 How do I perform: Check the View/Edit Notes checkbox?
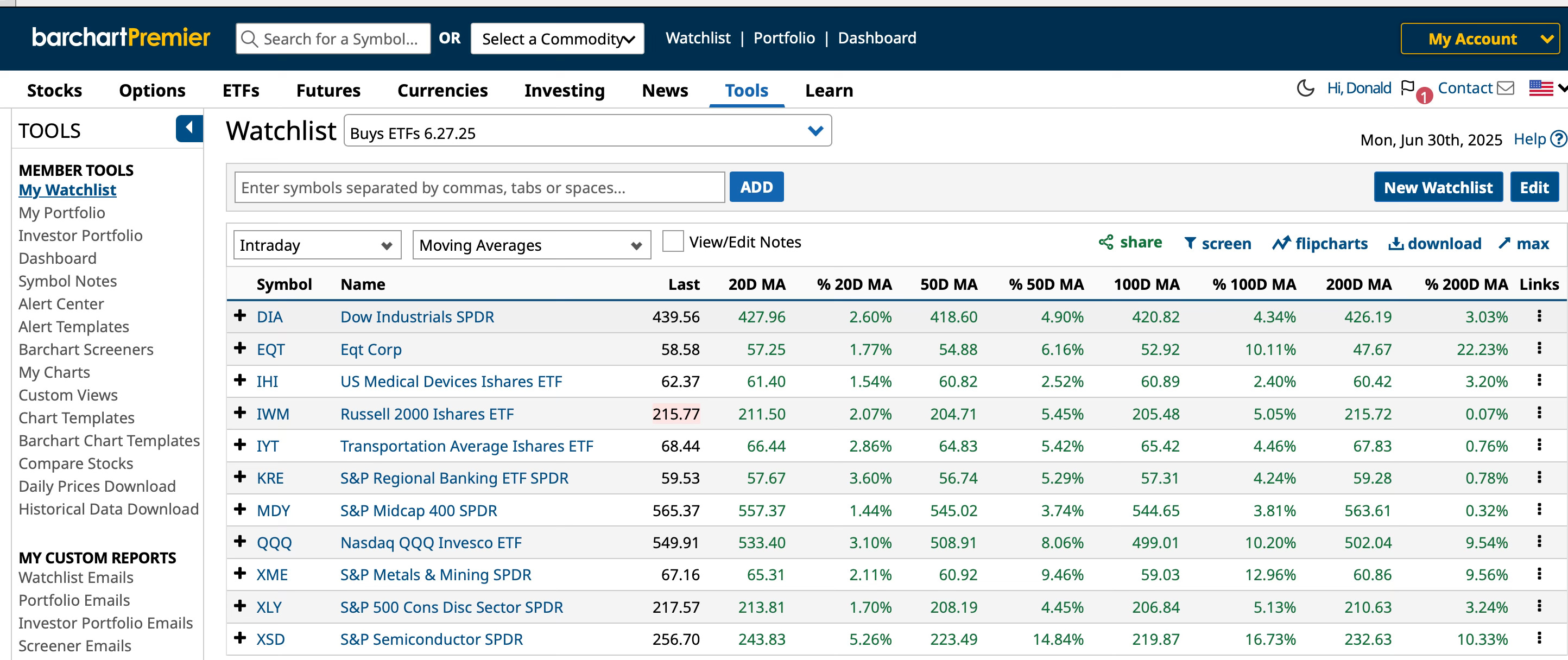[673, 242]
